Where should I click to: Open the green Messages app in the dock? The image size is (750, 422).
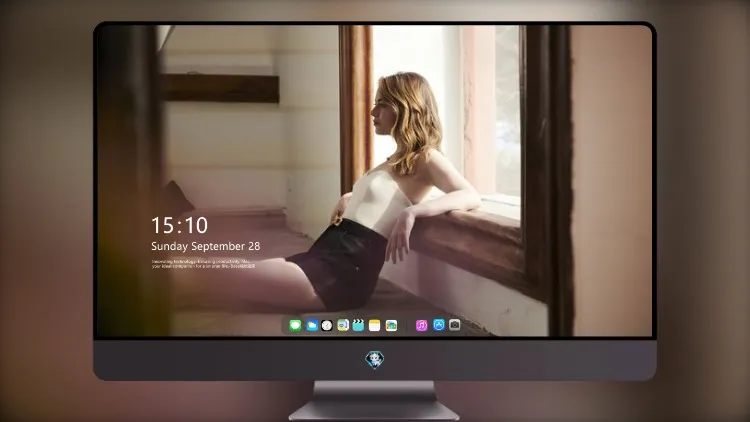295,325
